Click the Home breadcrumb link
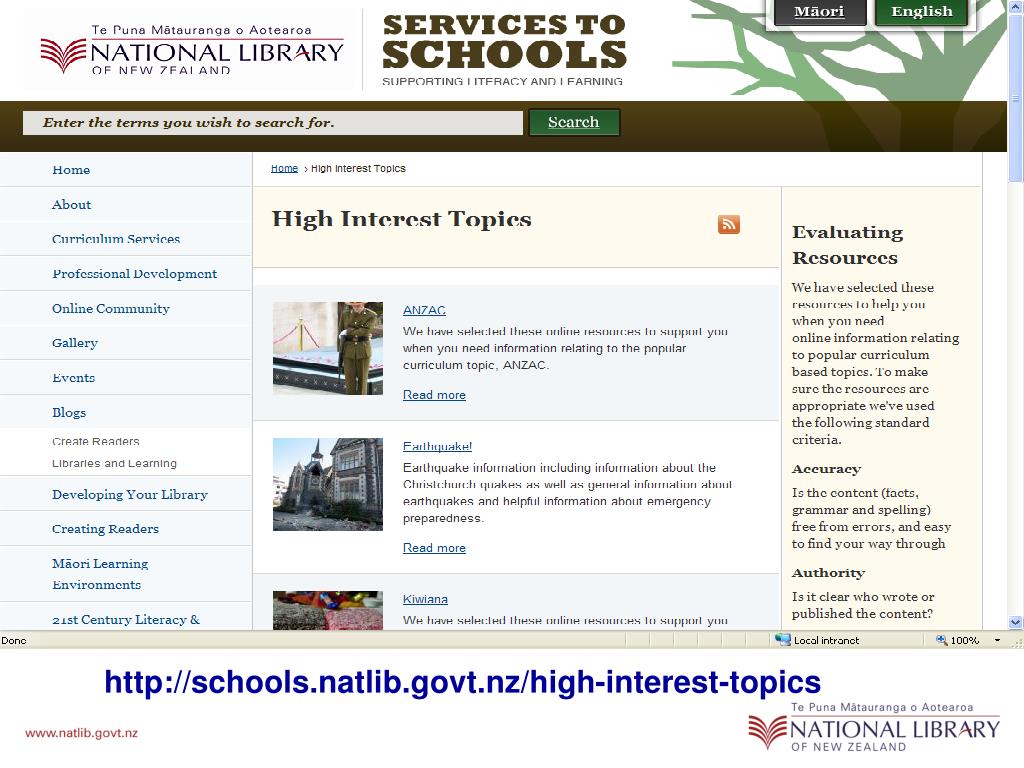This screenshot has height=768, width=1024. [284, 168]
